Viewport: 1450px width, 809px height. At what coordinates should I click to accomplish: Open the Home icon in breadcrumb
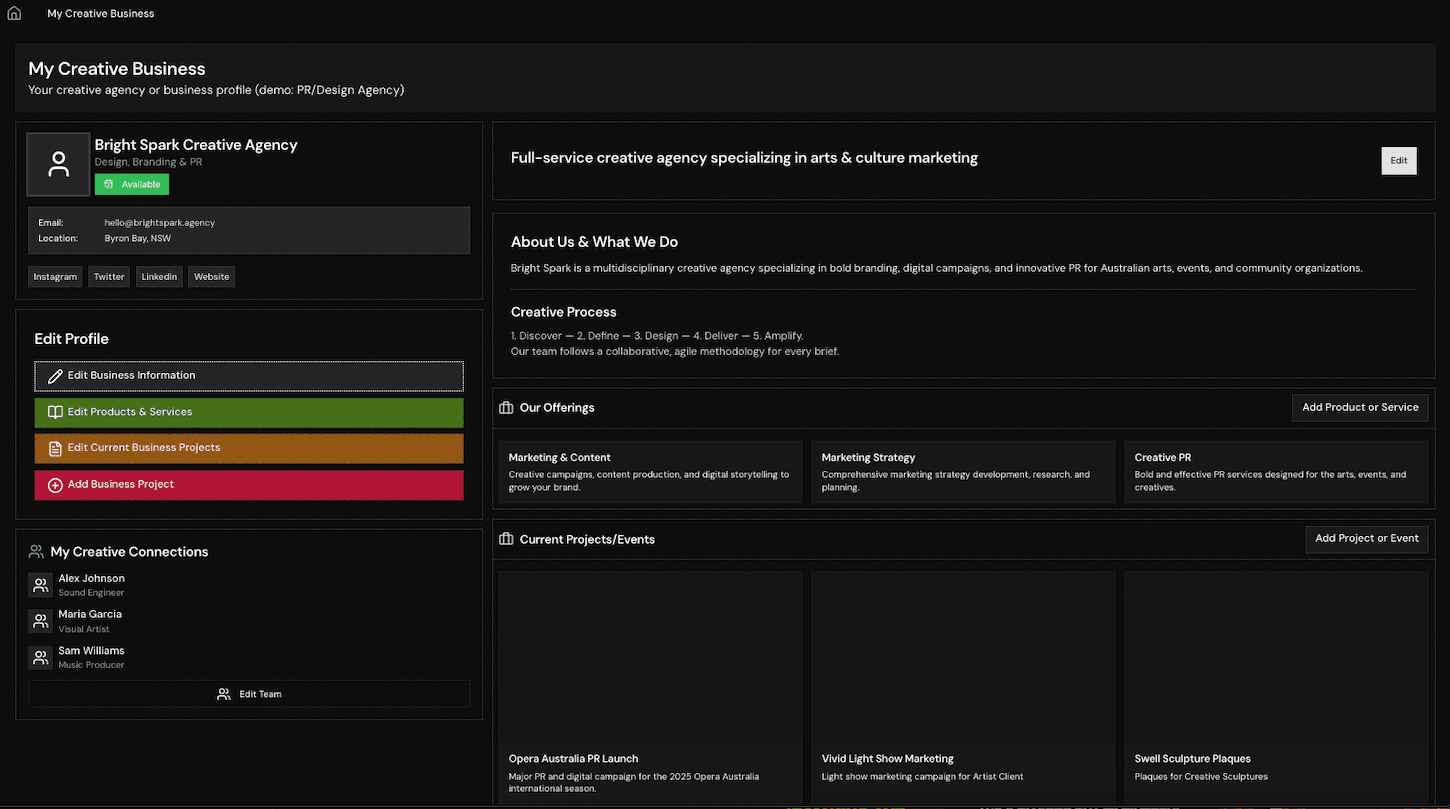pos(14,14)
